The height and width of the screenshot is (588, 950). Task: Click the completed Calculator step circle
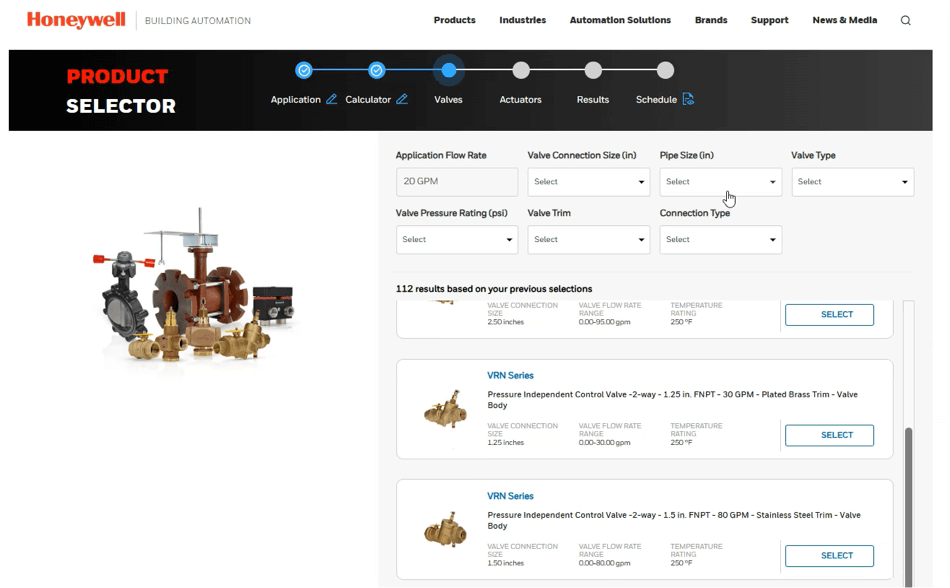coord(376,70)
